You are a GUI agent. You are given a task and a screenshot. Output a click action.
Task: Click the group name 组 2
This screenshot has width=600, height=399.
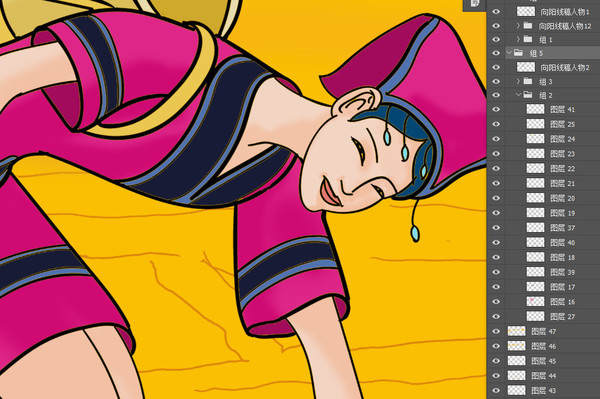(546, 95)
